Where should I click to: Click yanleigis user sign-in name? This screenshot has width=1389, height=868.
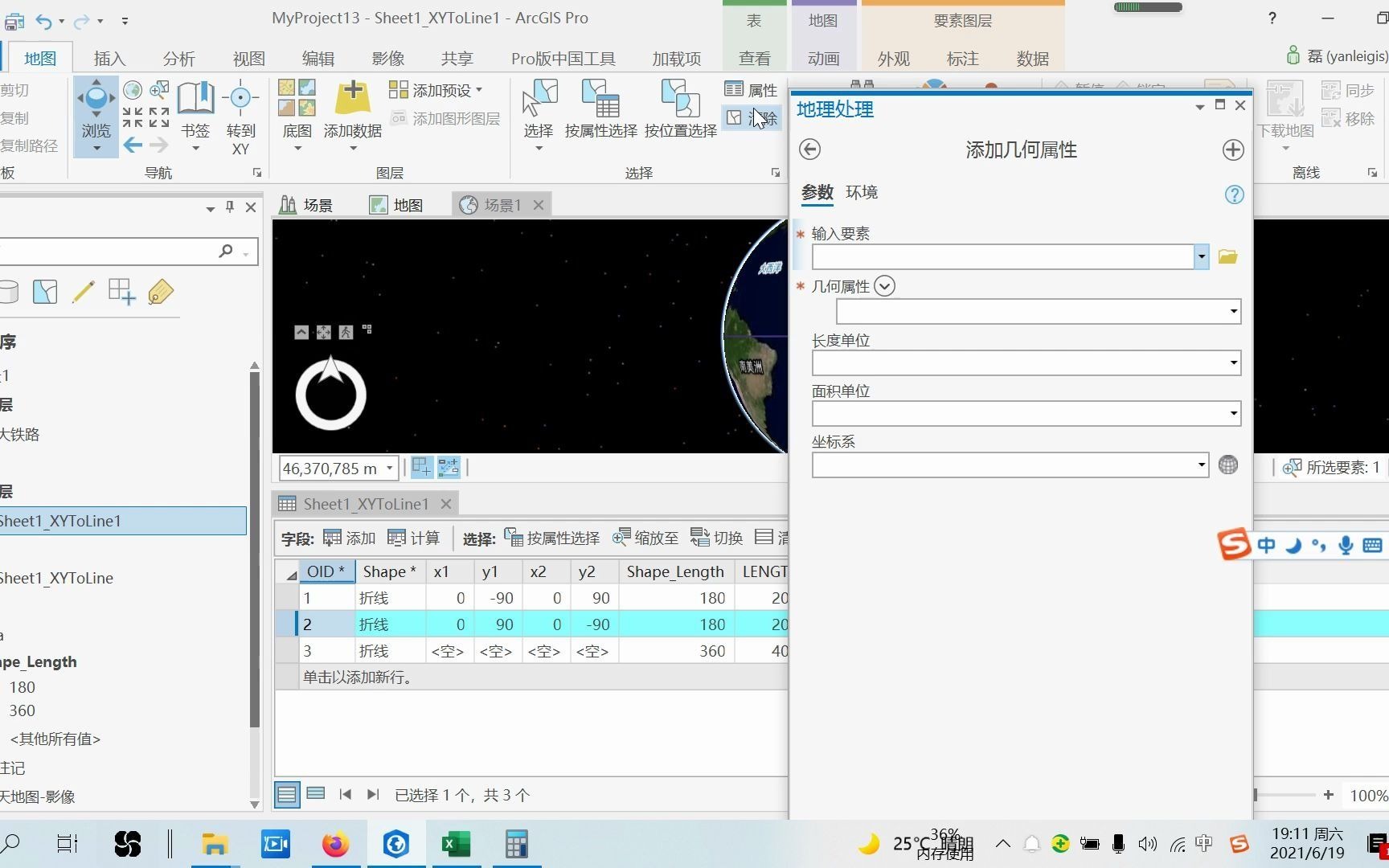point(1348,56)
